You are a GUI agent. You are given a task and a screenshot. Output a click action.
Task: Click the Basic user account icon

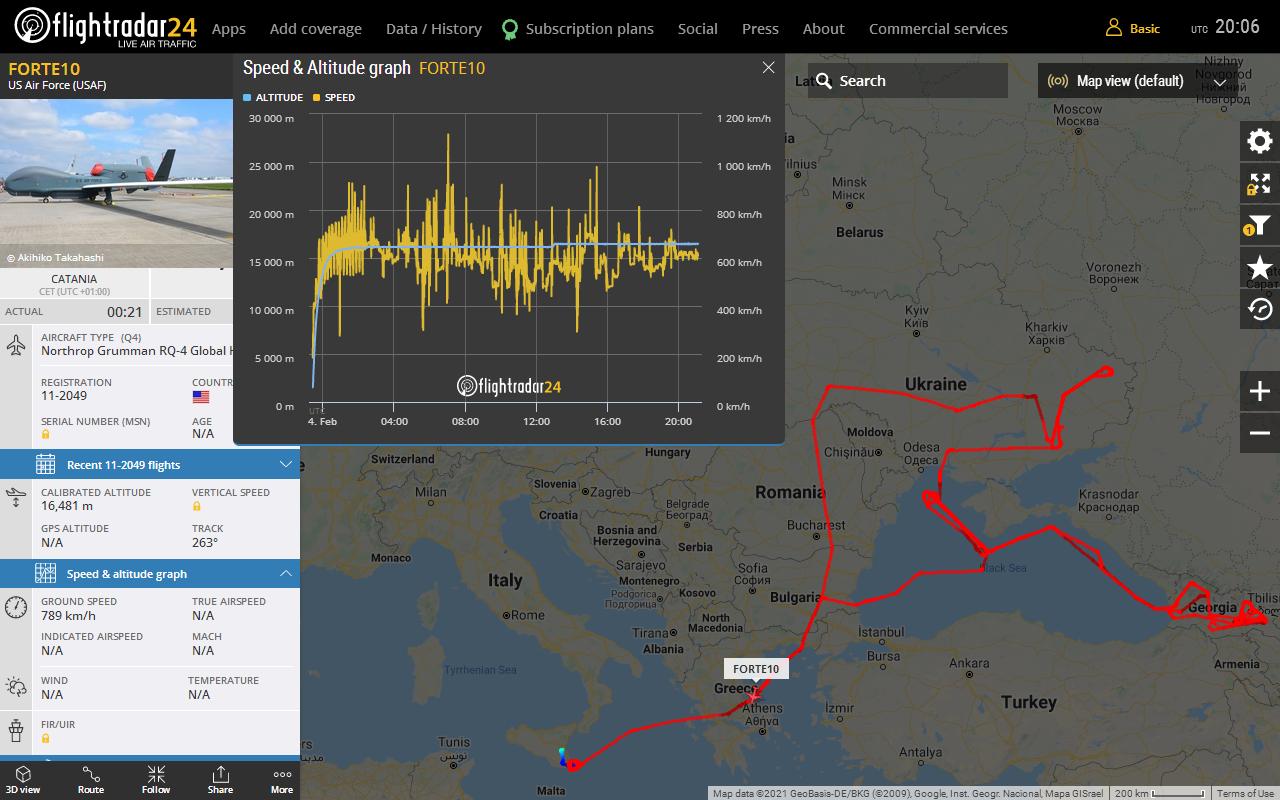coord(1113,28)
